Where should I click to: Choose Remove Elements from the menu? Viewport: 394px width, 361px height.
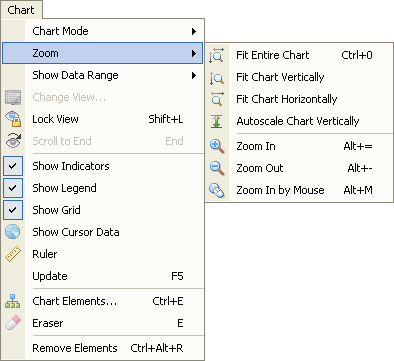tap(103, 348)
